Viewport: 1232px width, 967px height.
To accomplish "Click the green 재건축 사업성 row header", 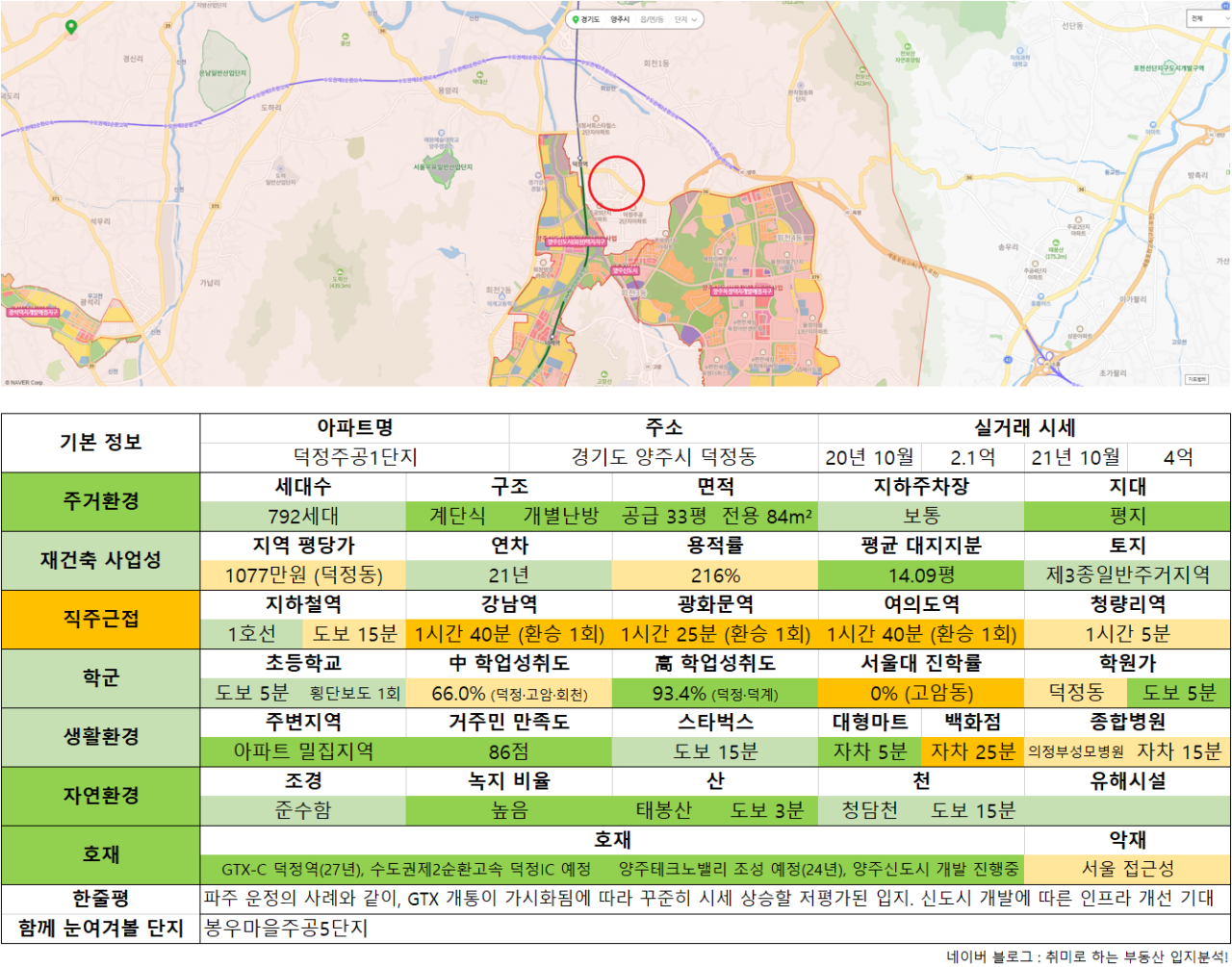I will [x=101, y=560].
